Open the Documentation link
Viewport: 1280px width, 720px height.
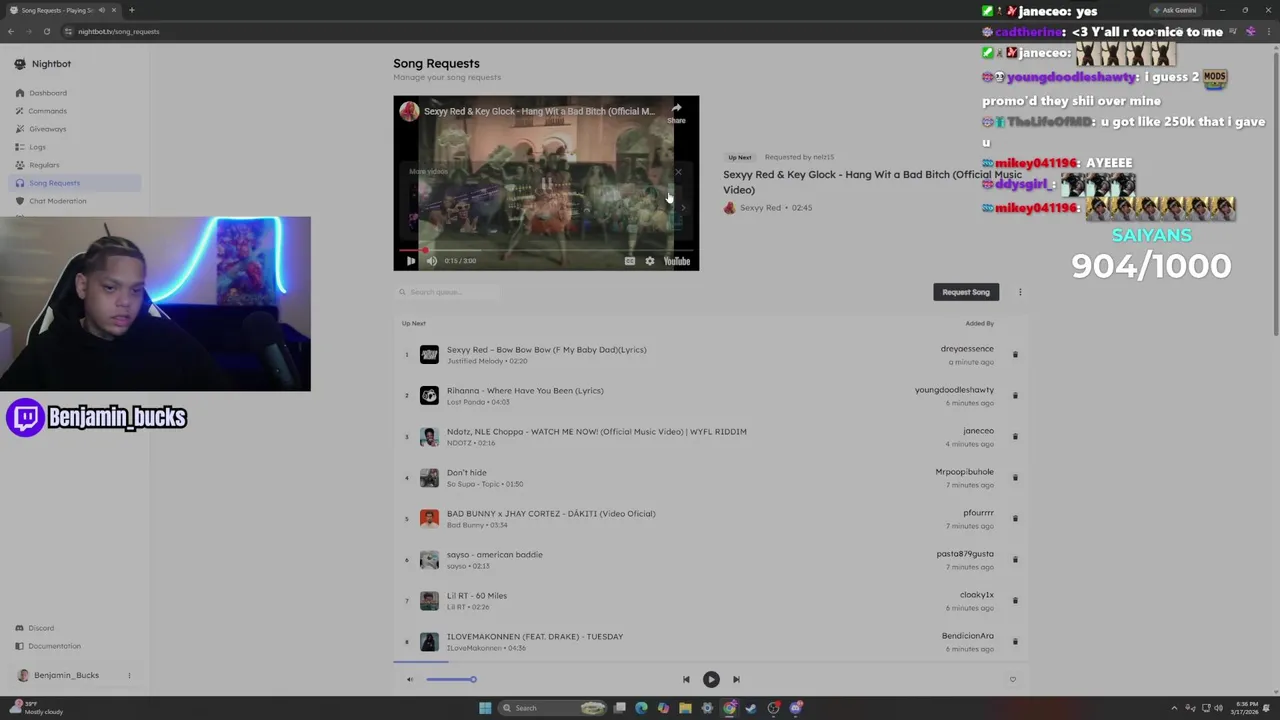[54, 646]
